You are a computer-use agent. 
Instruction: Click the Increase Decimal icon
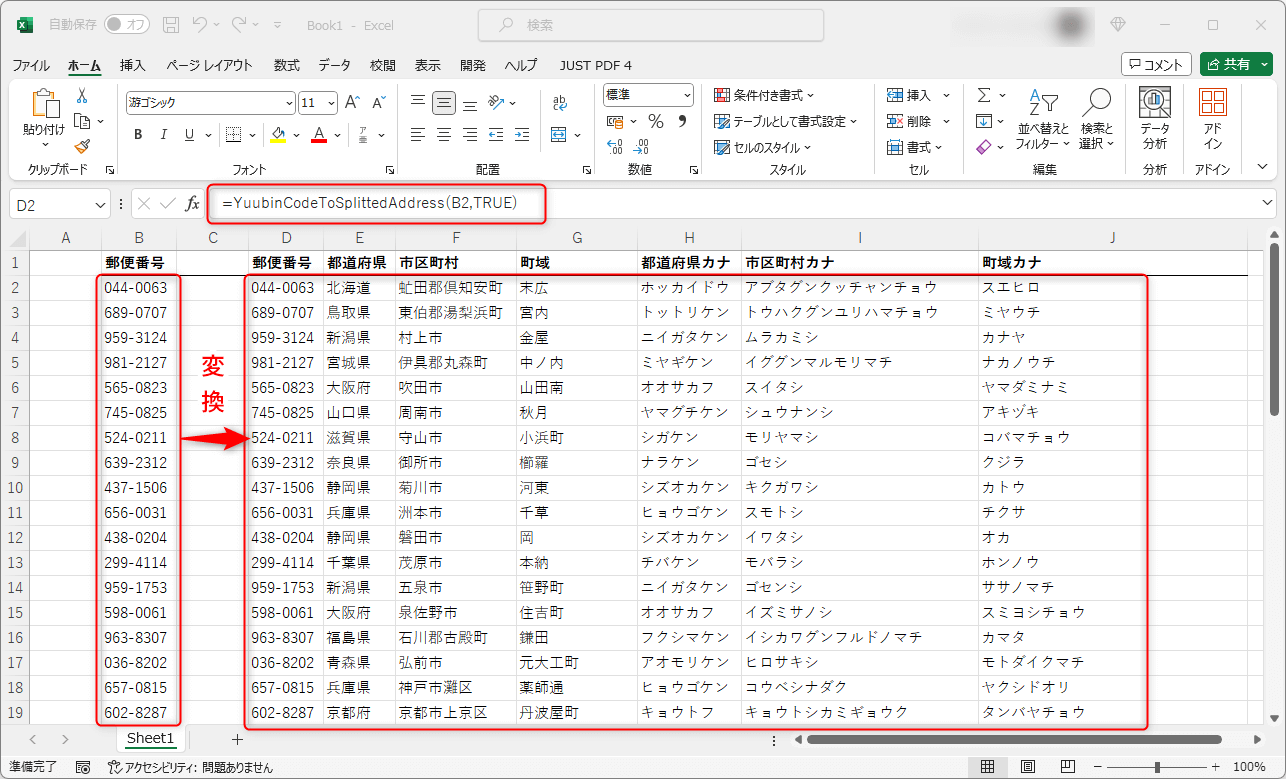coord(615,146)
